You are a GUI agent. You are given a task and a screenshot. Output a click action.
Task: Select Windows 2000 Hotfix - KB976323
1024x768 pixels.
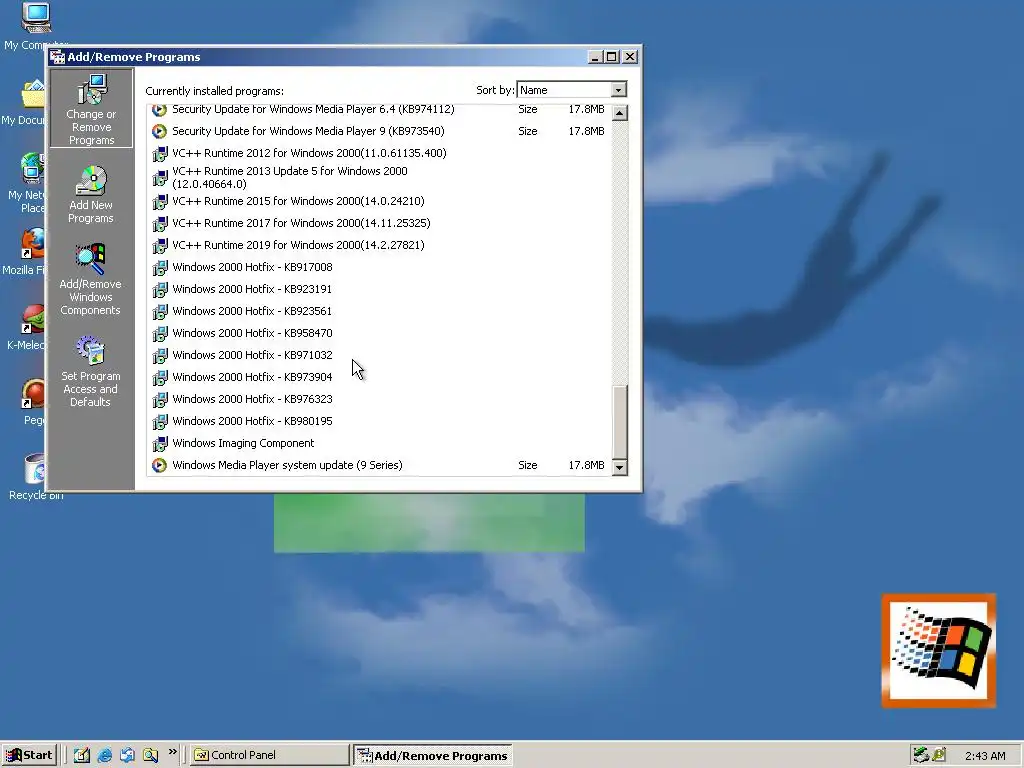[379, 399]
